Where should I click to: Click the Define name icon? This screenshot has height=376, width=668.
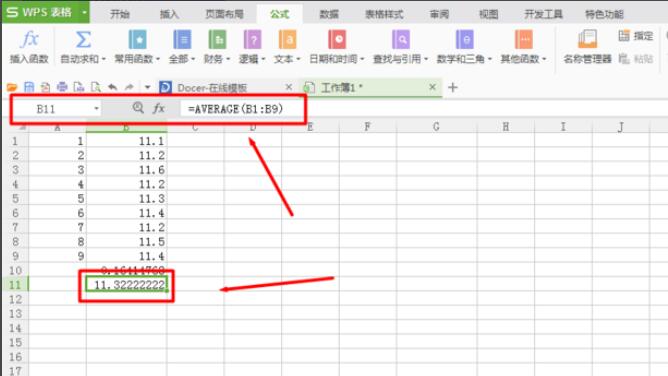(x=624, y=36)
